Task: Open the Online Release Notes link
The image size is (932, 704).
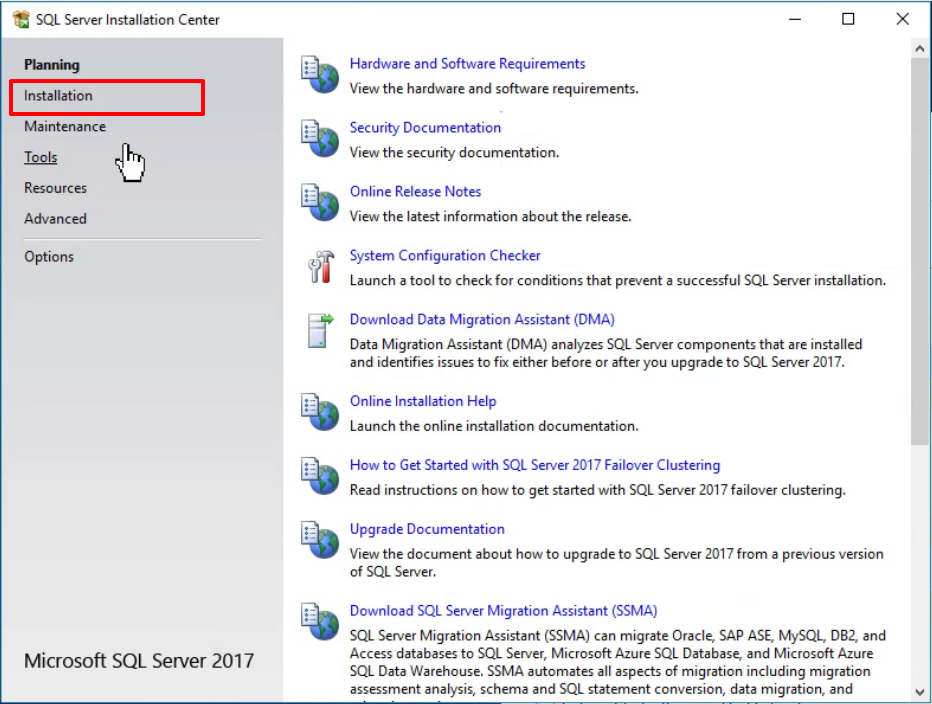Action: (x=415, y=191)
